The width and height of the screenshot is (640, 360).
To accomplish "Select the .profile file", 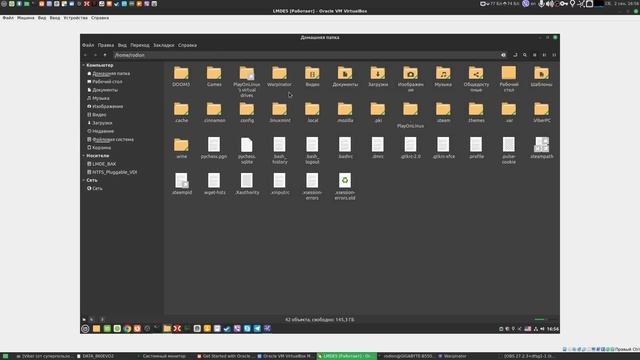I will (476, 148).
